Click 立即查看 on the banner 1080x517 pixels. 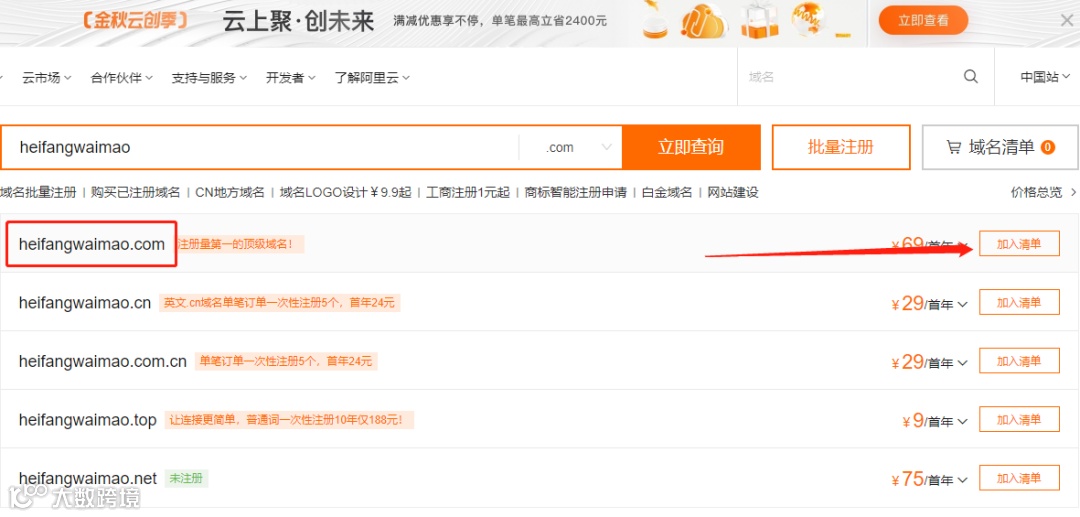tap(923, 21)
